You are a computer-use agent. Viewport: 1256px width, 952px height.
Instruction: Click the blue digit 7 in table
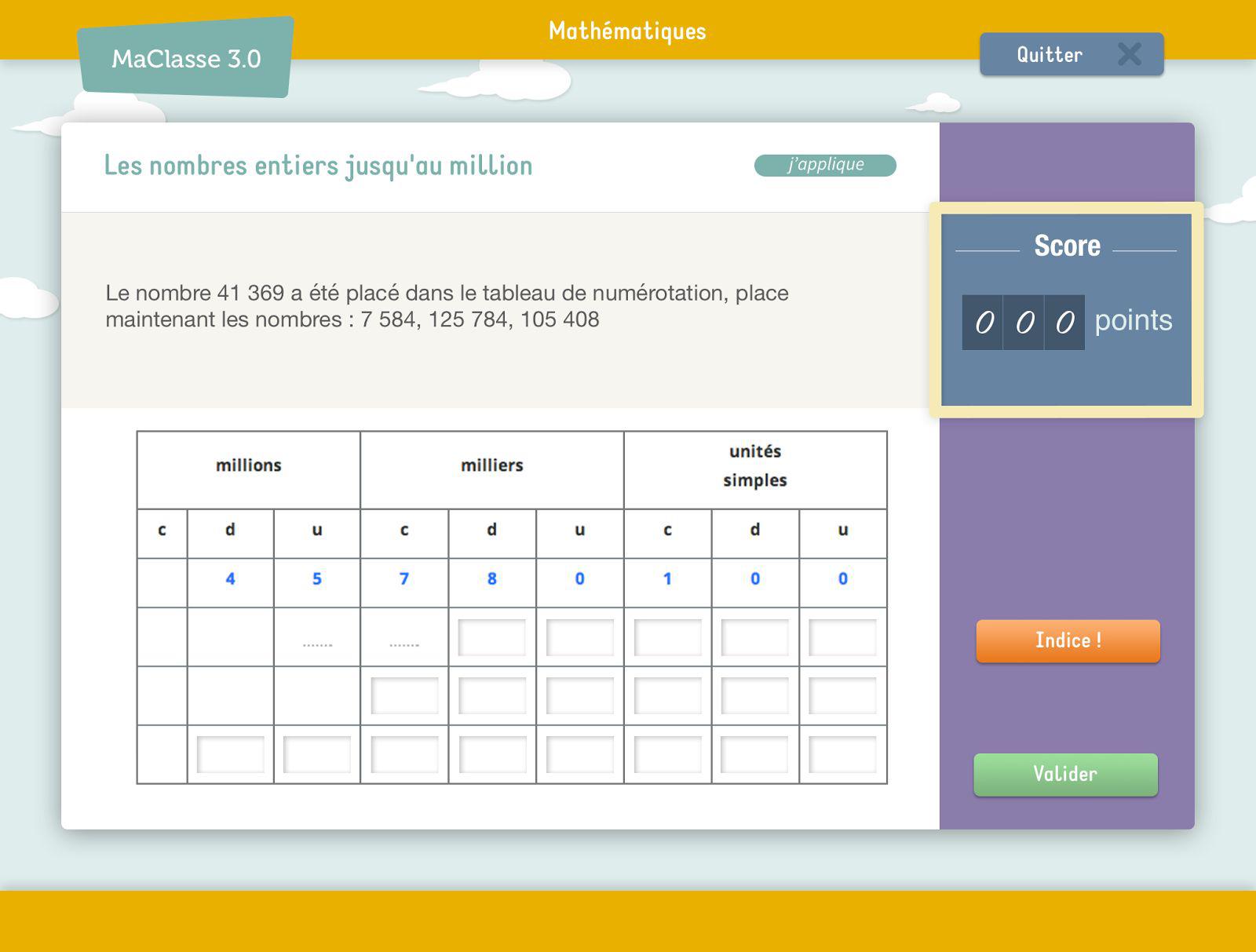pos(404,579)
